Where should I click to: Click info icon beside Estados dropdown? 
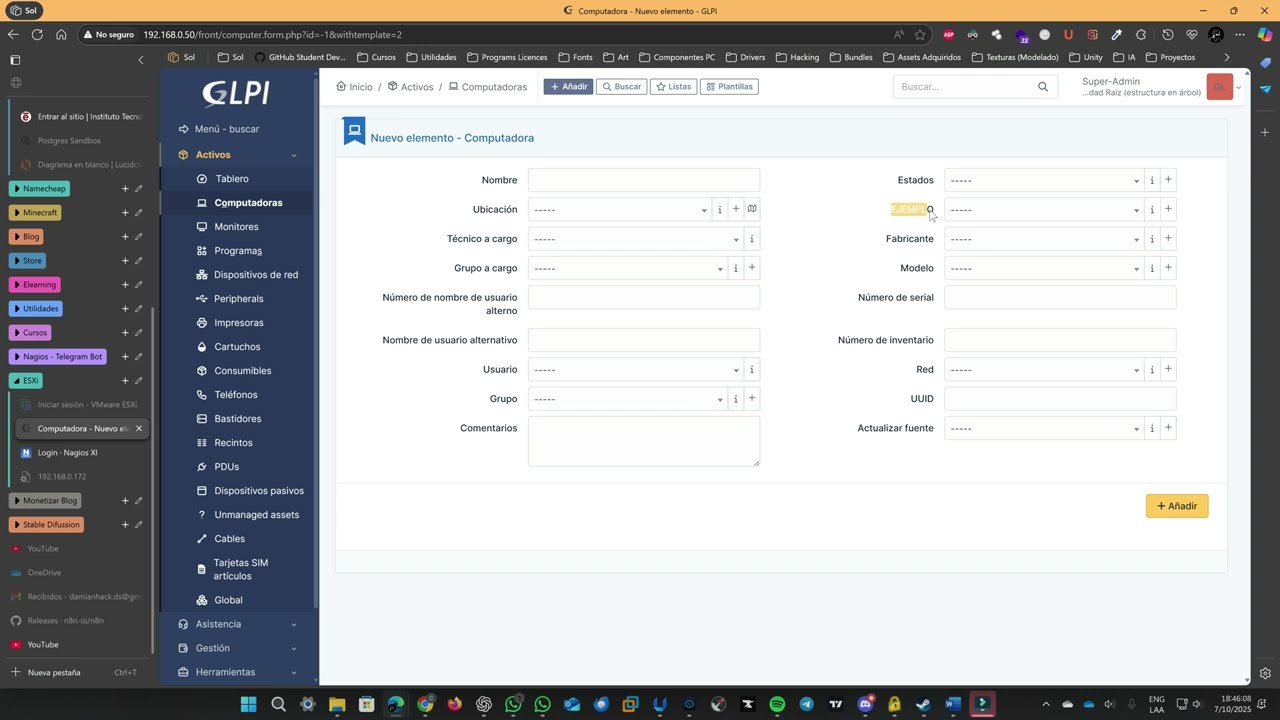(x=1152, y=181)
